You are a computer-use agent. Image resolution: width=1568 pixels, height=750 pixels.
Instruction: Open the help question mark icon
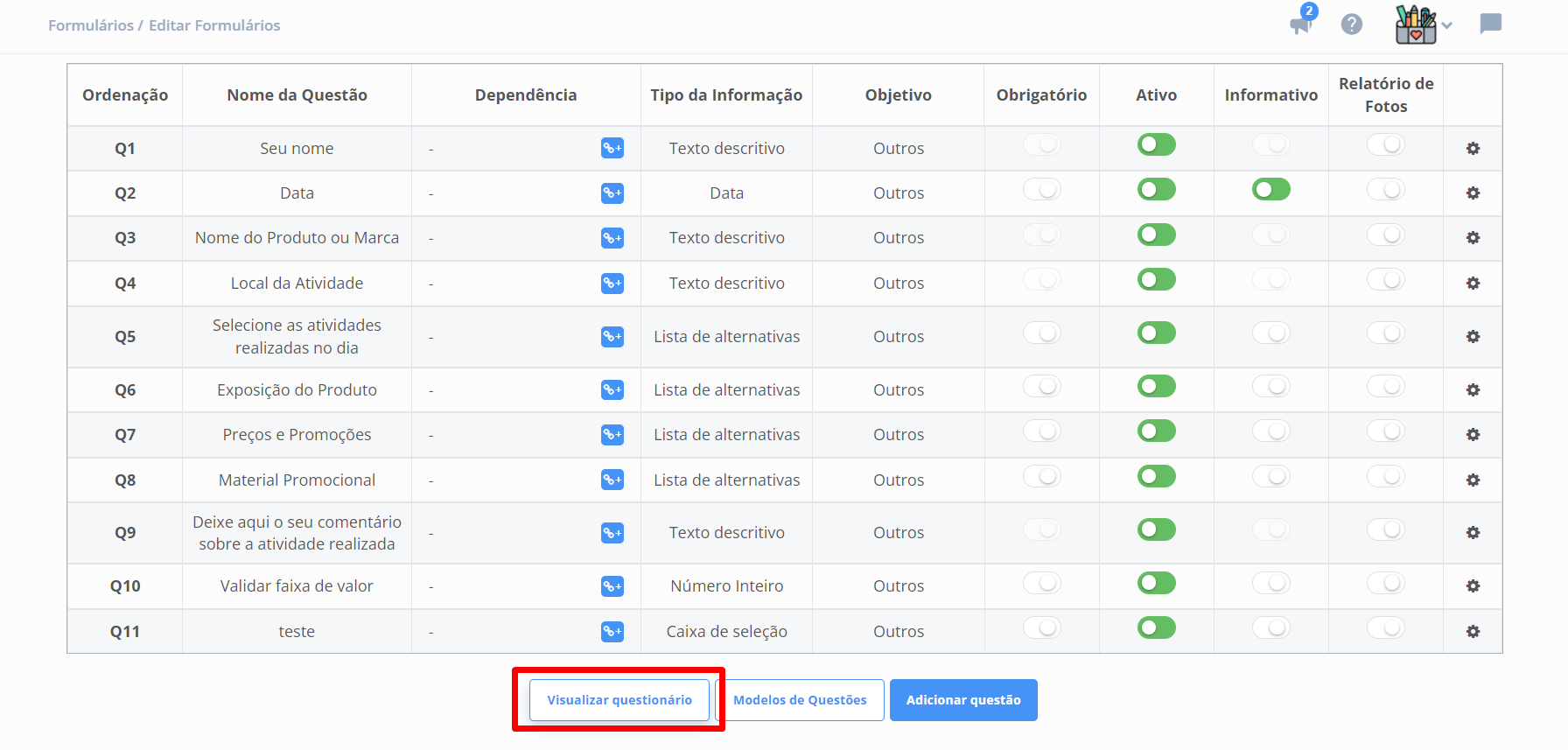[1352, 25]
